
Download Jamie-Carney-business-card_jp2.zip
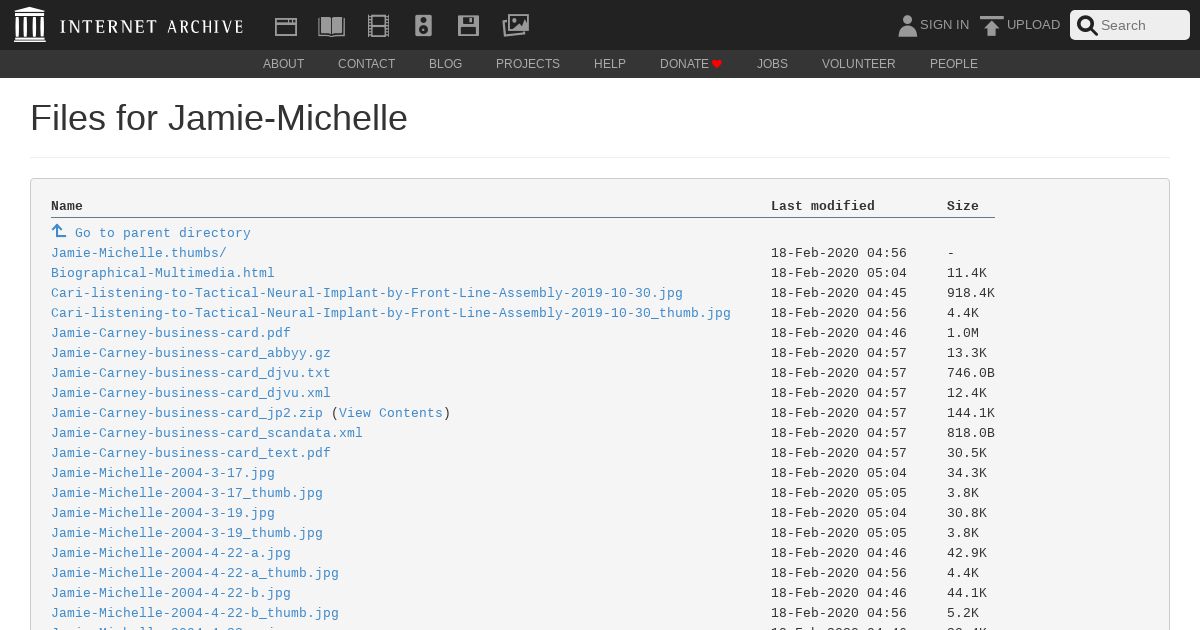coord(187,413)
